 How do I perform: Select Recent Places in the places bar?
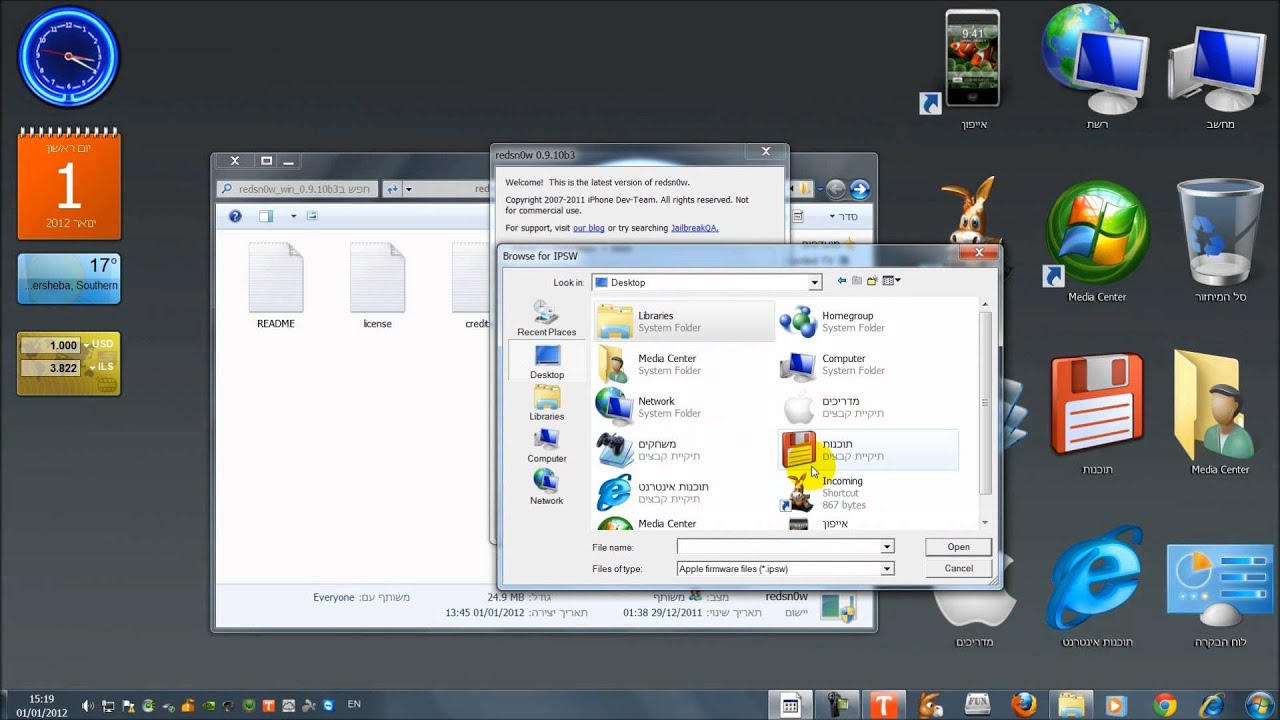546,319
